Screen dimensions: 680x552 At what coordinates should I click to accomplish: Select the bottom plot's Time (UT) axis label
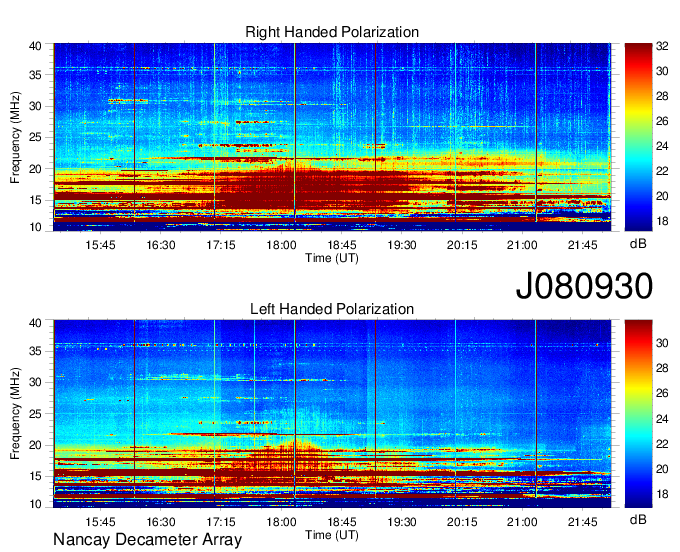pos(332,535)
